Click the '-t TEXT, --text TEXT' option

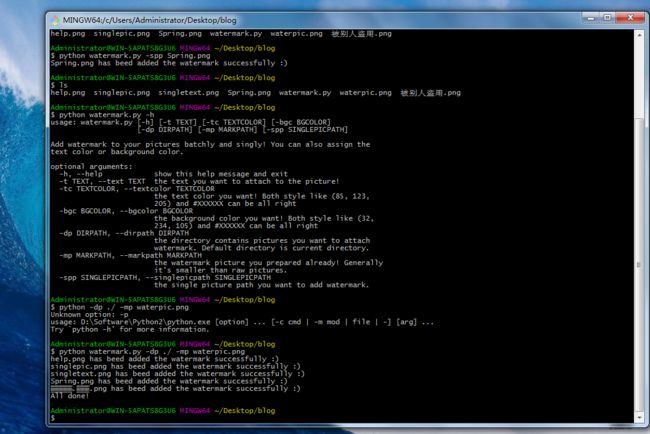pyautogui.click(x=102, y=182)
